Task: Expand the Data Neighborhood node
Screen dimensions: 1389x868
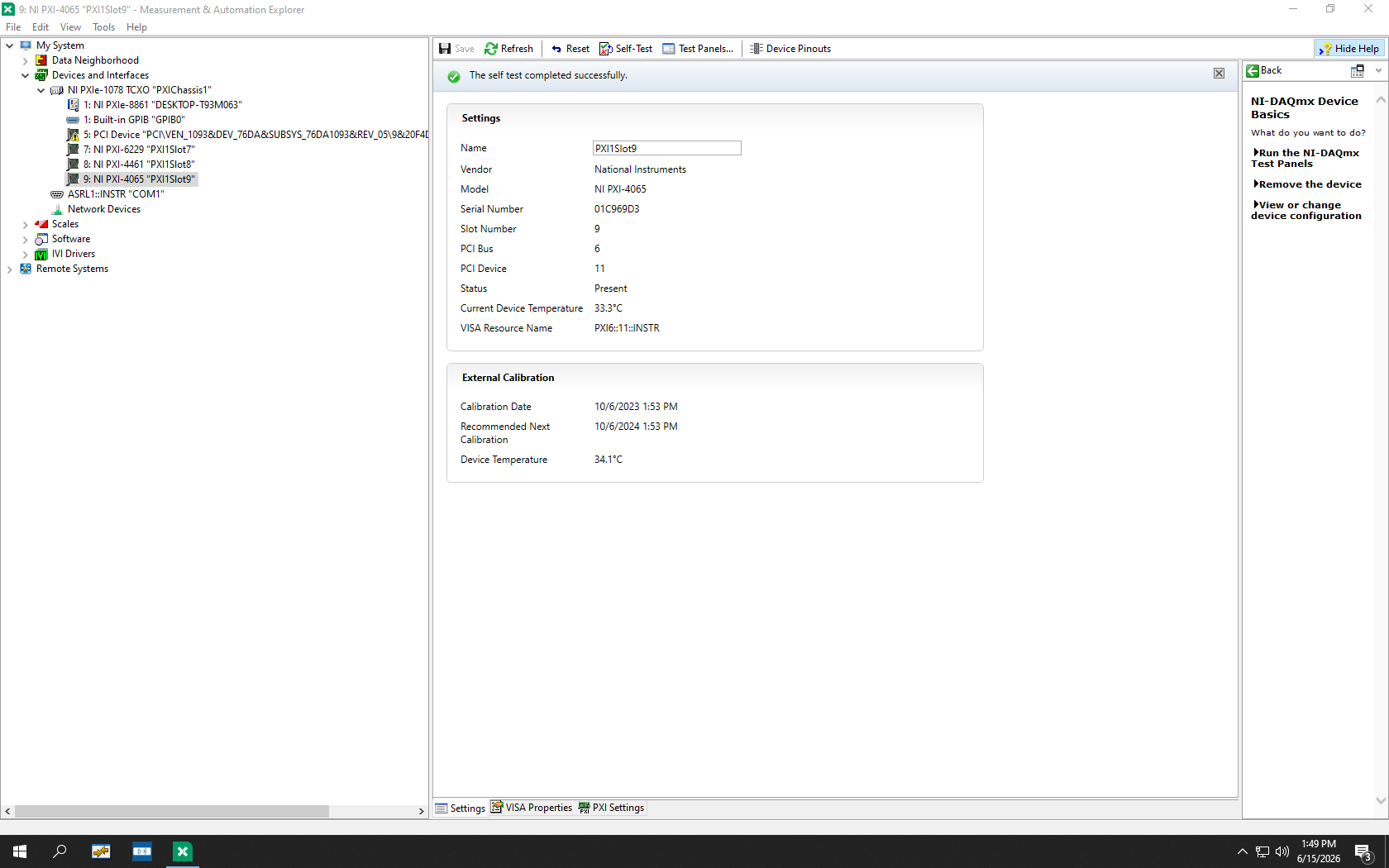Action: [26, 60]
